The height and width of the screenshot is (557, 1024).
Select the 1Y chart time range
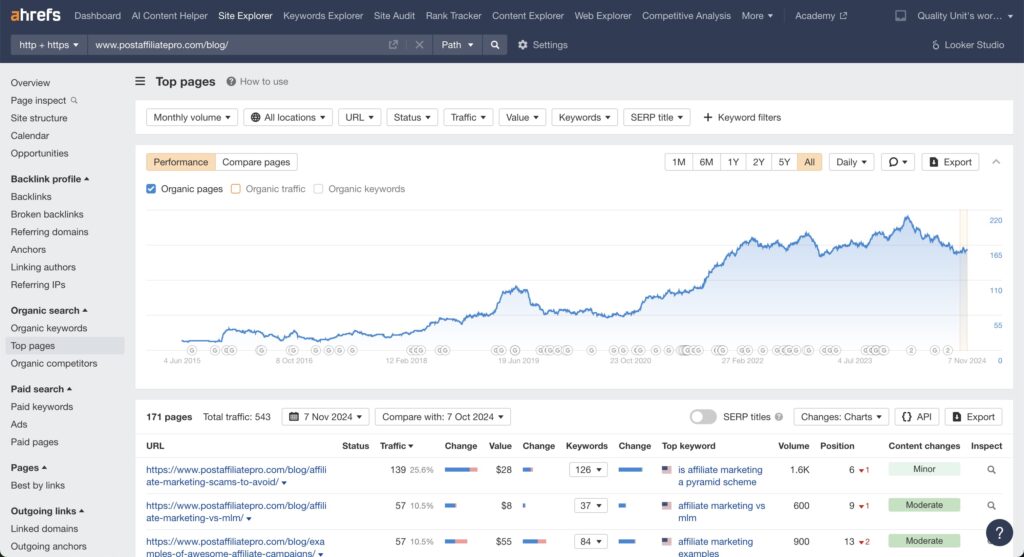click(x=733, y=162)
